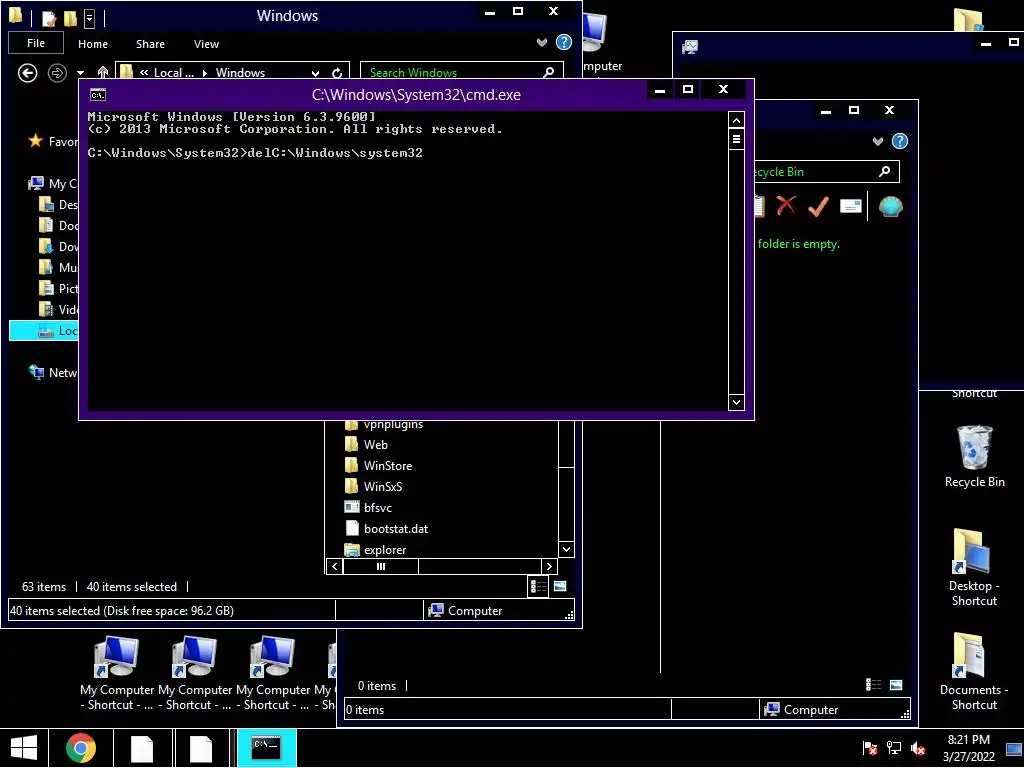
Task: Switch to large icons view in Windows explorer
Action: (560, 586)
